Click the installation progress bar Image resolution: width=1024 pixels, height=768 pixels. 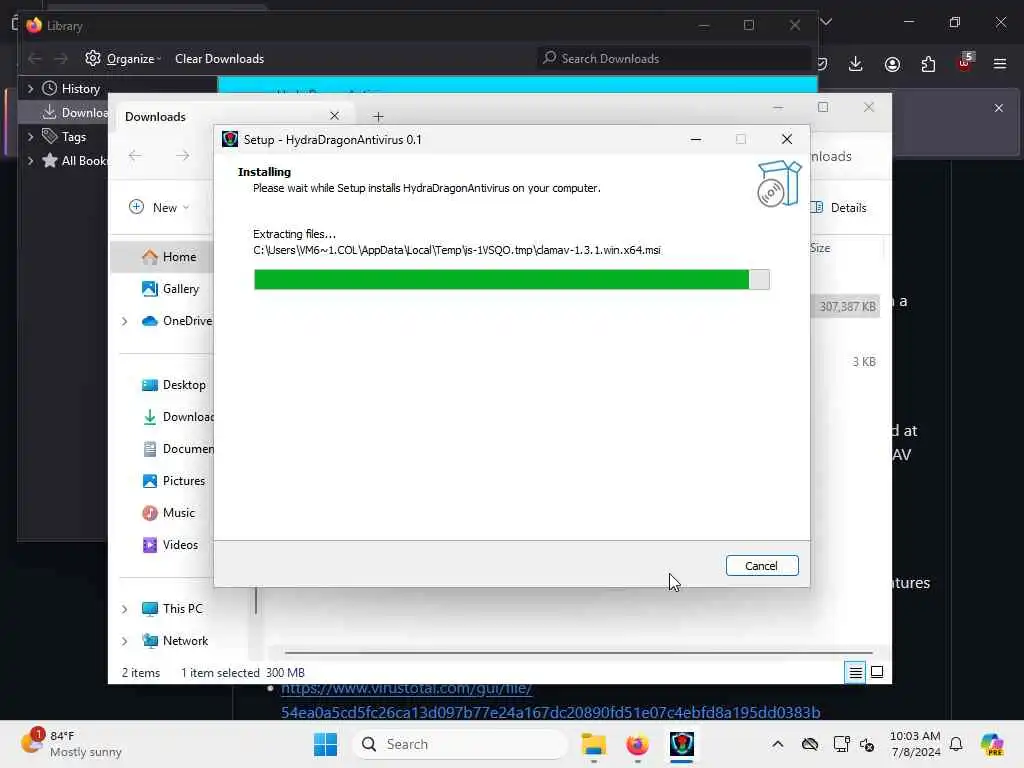[x=511, y=280]
